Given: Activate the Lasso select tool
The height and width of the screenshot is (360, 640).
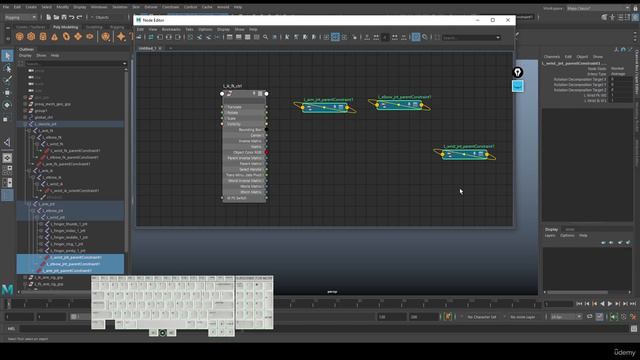Looking at the screenshot, I should (7, 68).
